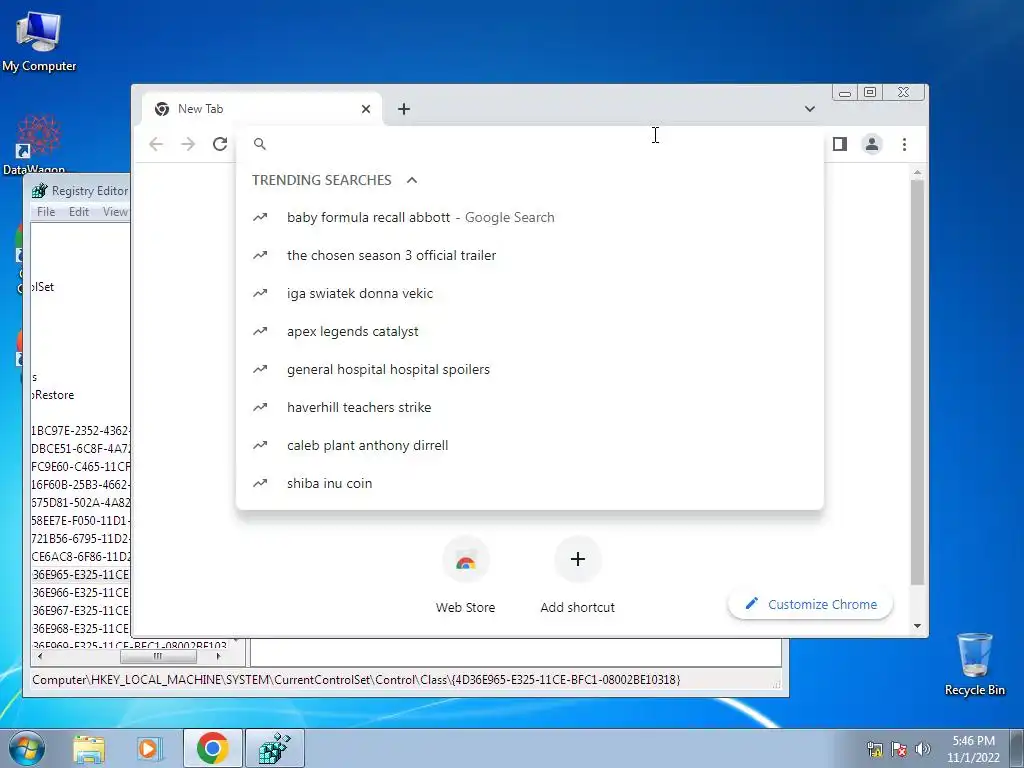Open My Computer desktop icon

pyautogui.click(x=39, y=40)
